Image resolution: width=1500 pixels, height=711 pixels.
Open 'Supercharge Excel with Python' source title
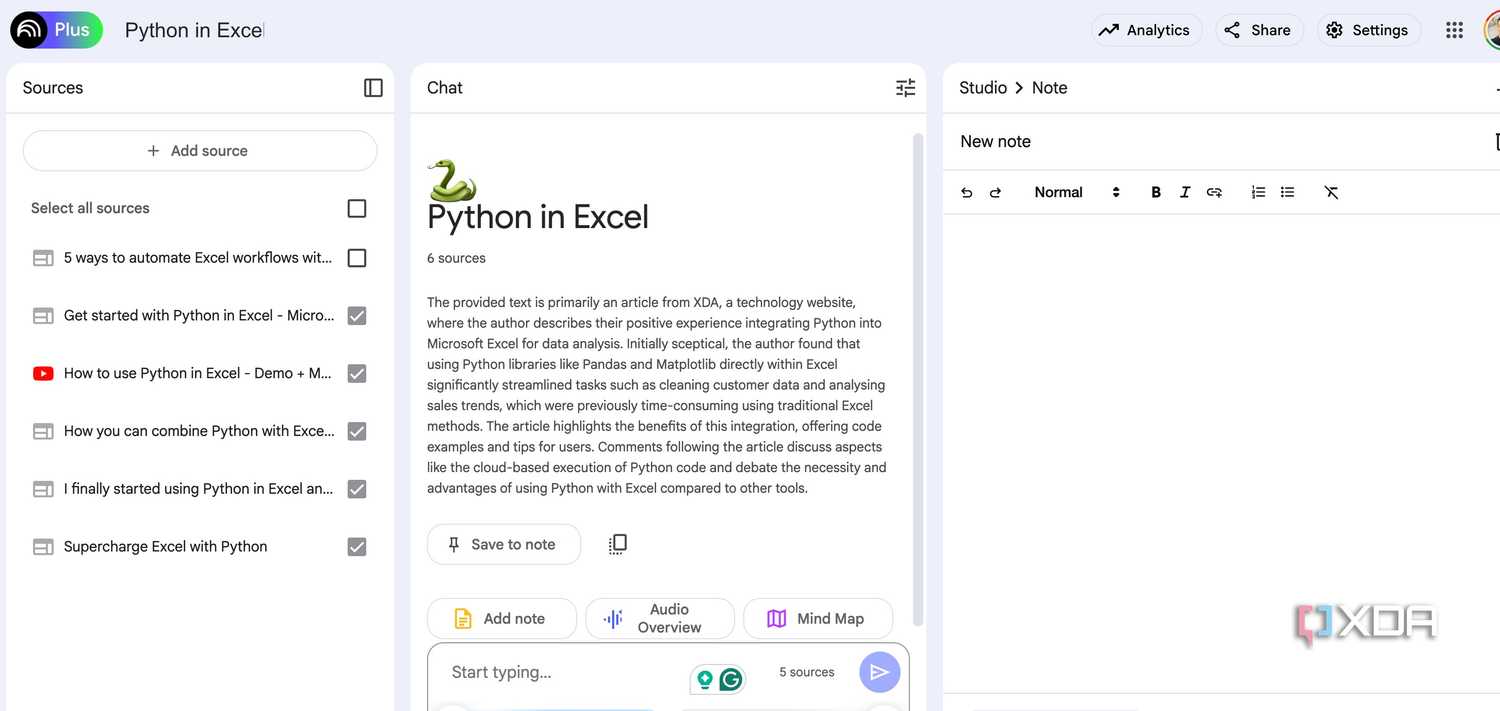(165, 547)
